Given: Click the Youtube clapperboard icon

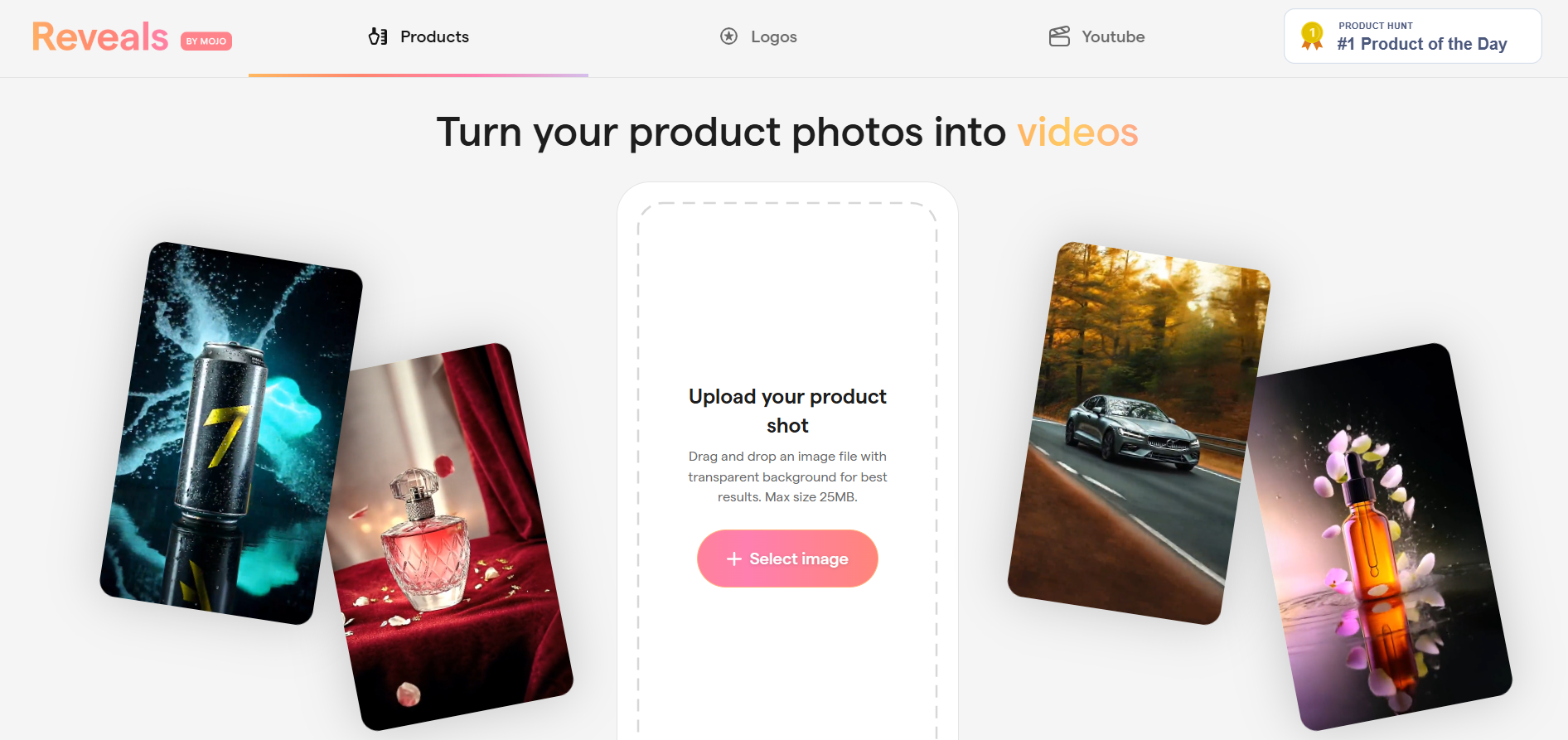Looking at the screenshot, I should [x=1059, y=36].
